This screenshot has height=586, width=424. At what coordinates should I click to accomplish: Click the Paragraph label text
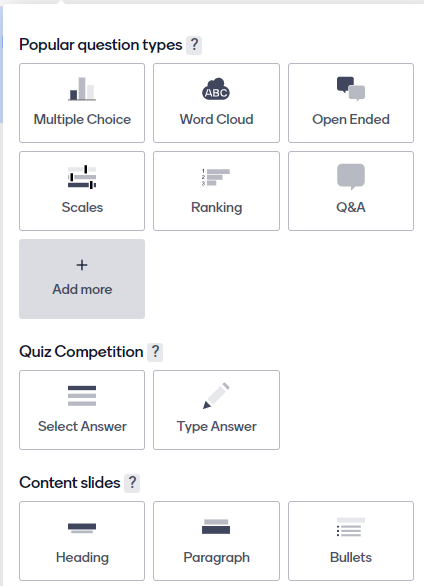pyautogui.click(x=216, y=558)
